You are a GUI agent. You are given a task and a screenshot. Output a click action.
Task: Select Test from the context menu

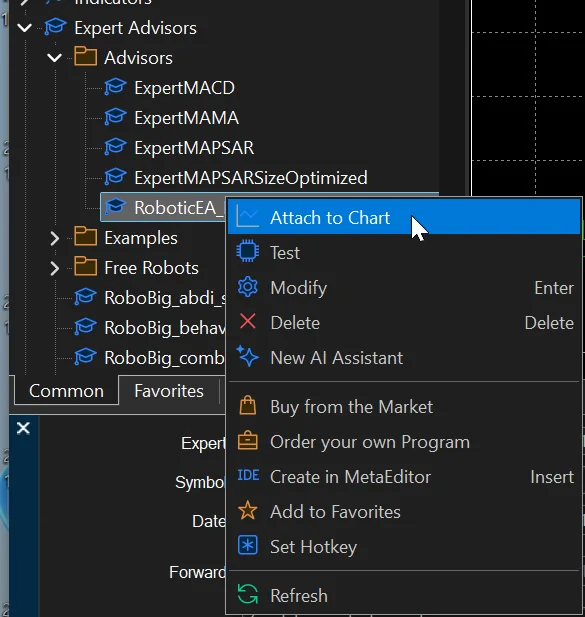point(404,253)
